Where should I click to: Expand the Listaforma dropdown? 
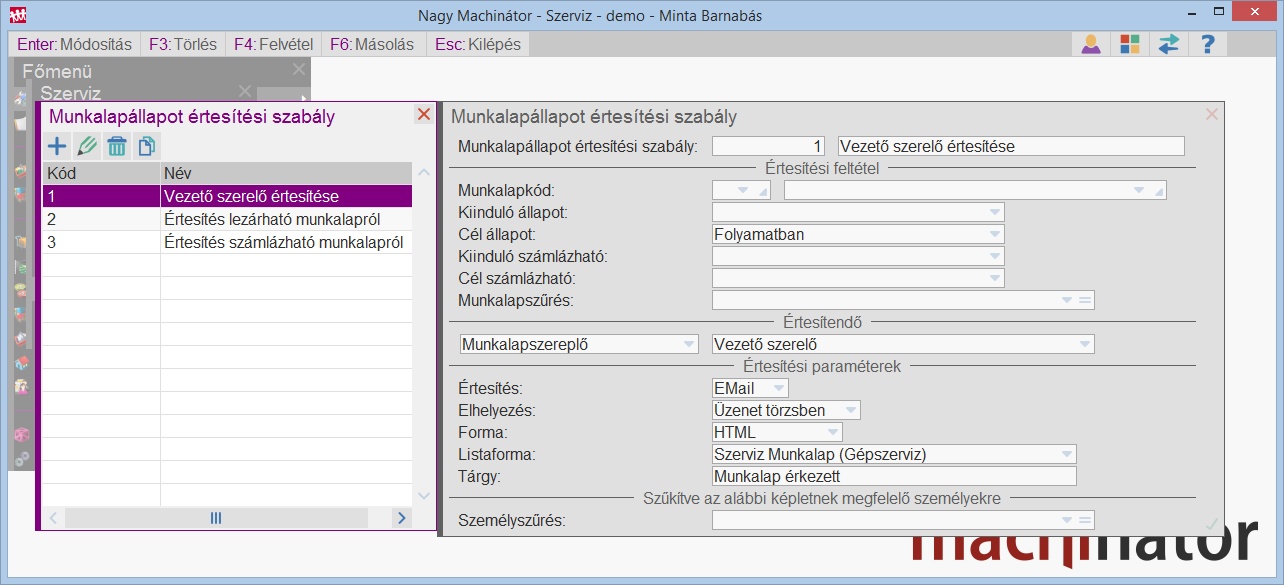tap(1066, 455)
